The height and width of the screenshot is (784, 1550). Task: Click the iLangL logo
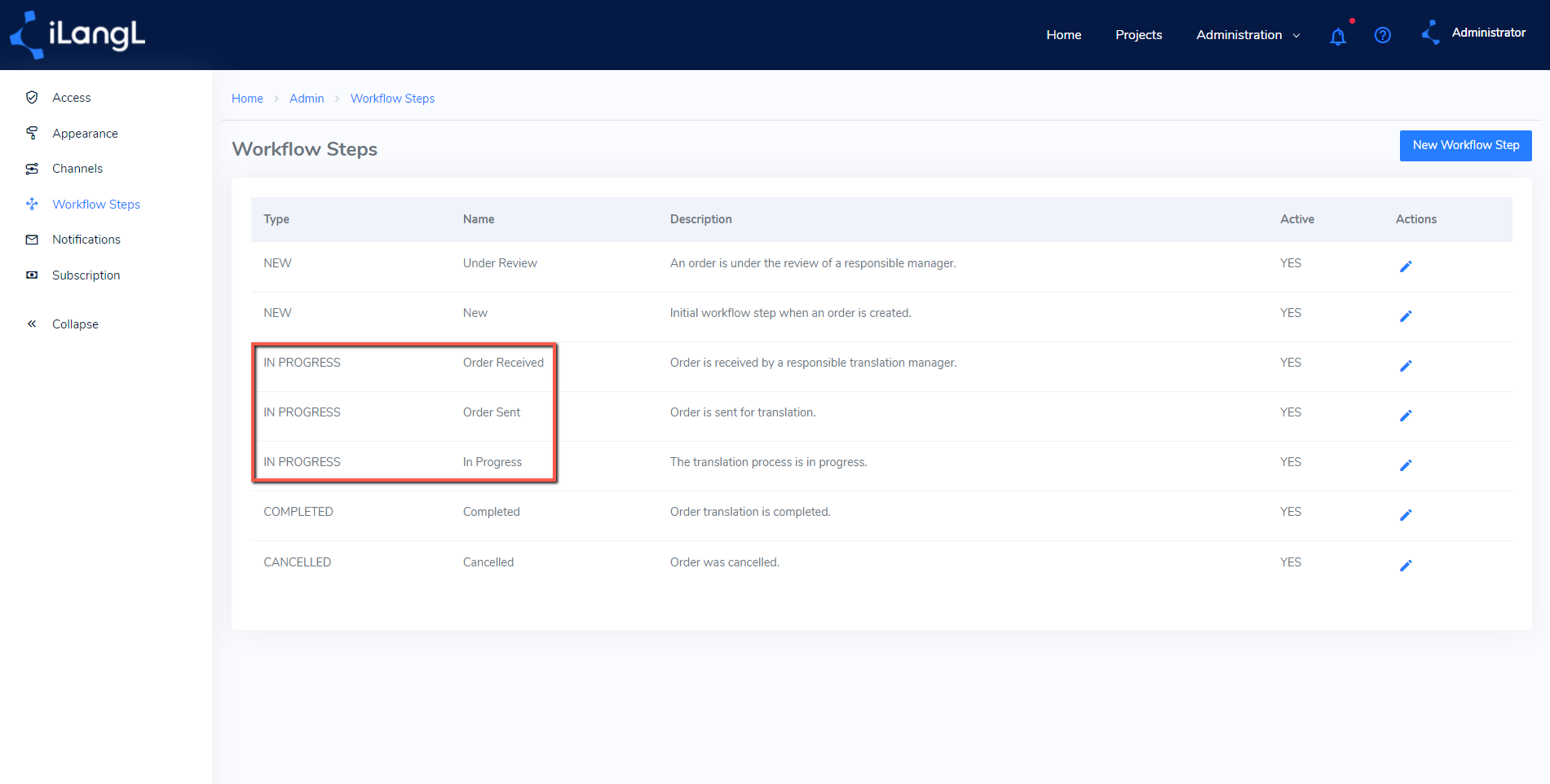(x=77, y=34)
